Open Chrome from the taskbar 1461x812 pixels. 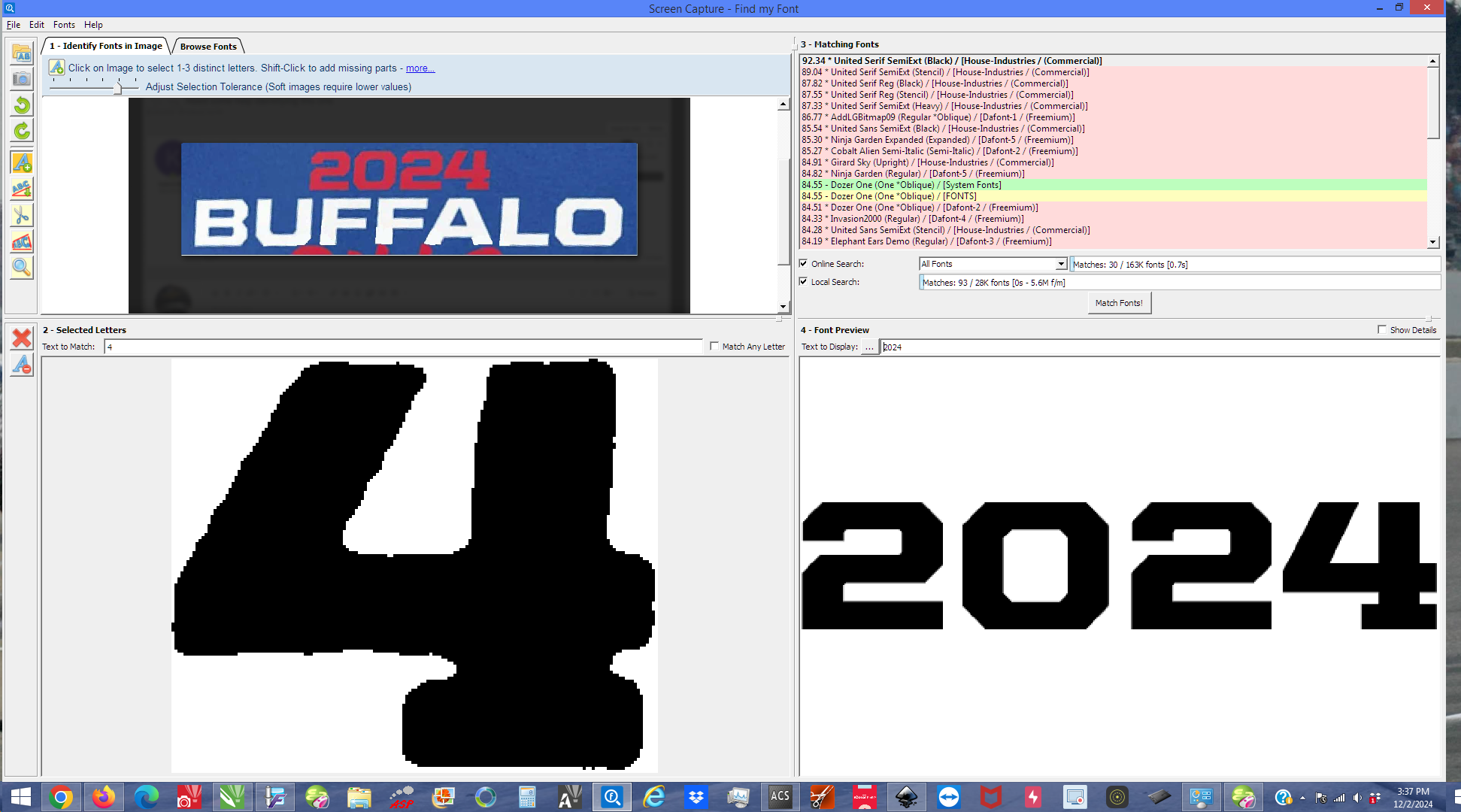click(61, 797)
